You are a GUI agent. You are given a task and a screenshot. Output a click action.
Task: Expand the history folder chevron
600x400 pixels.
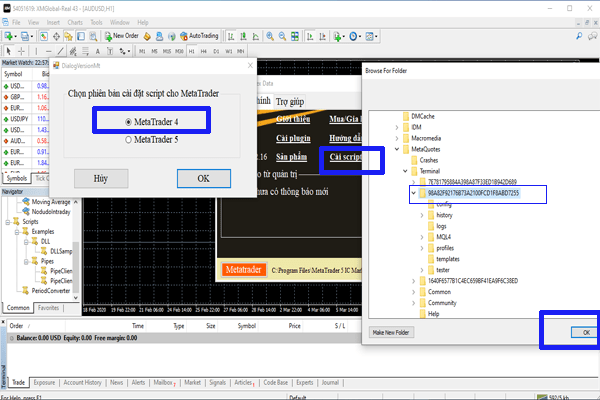click(x=422, y=215)
